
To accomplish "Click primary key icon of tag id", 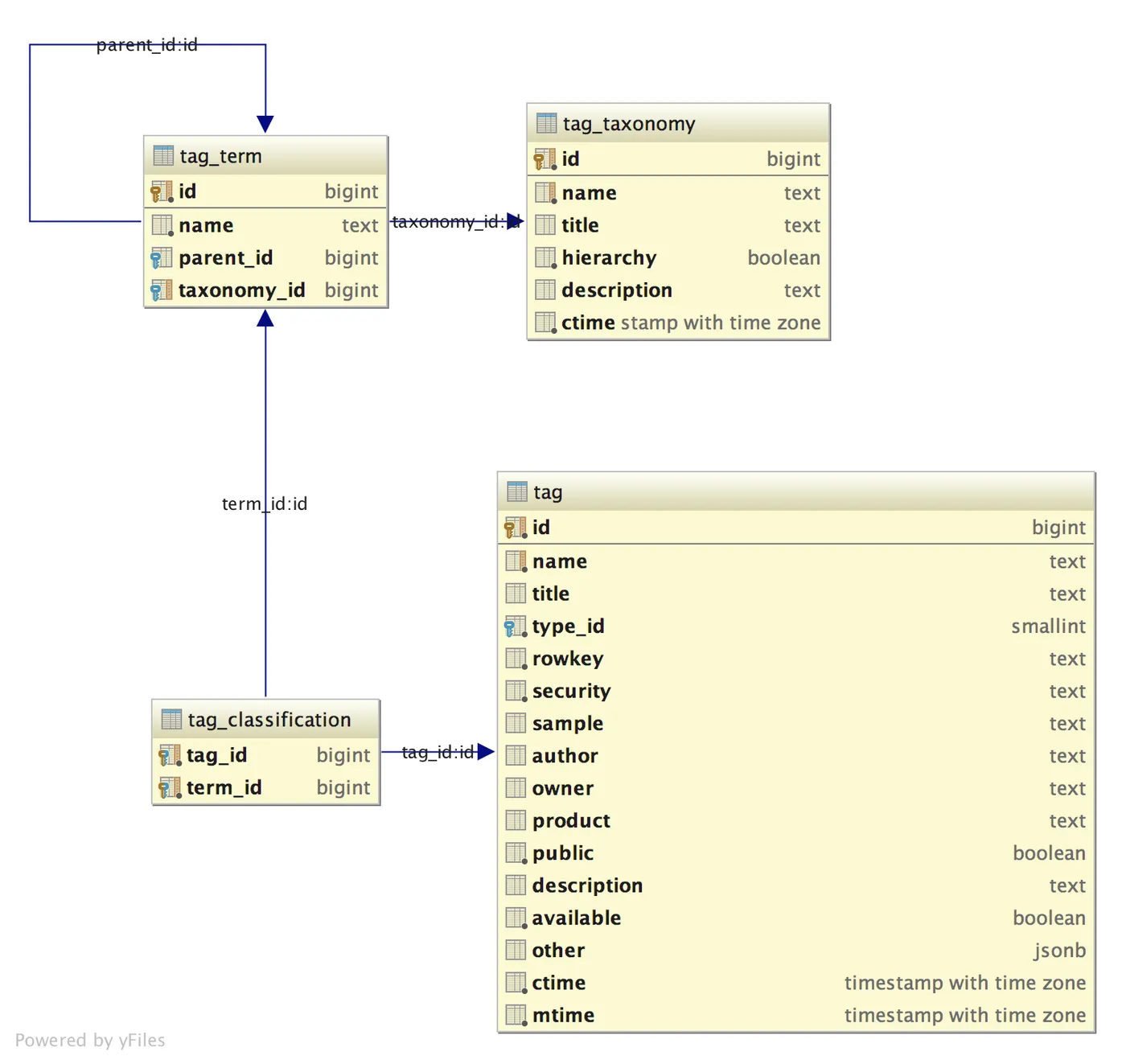I will 515,528.
